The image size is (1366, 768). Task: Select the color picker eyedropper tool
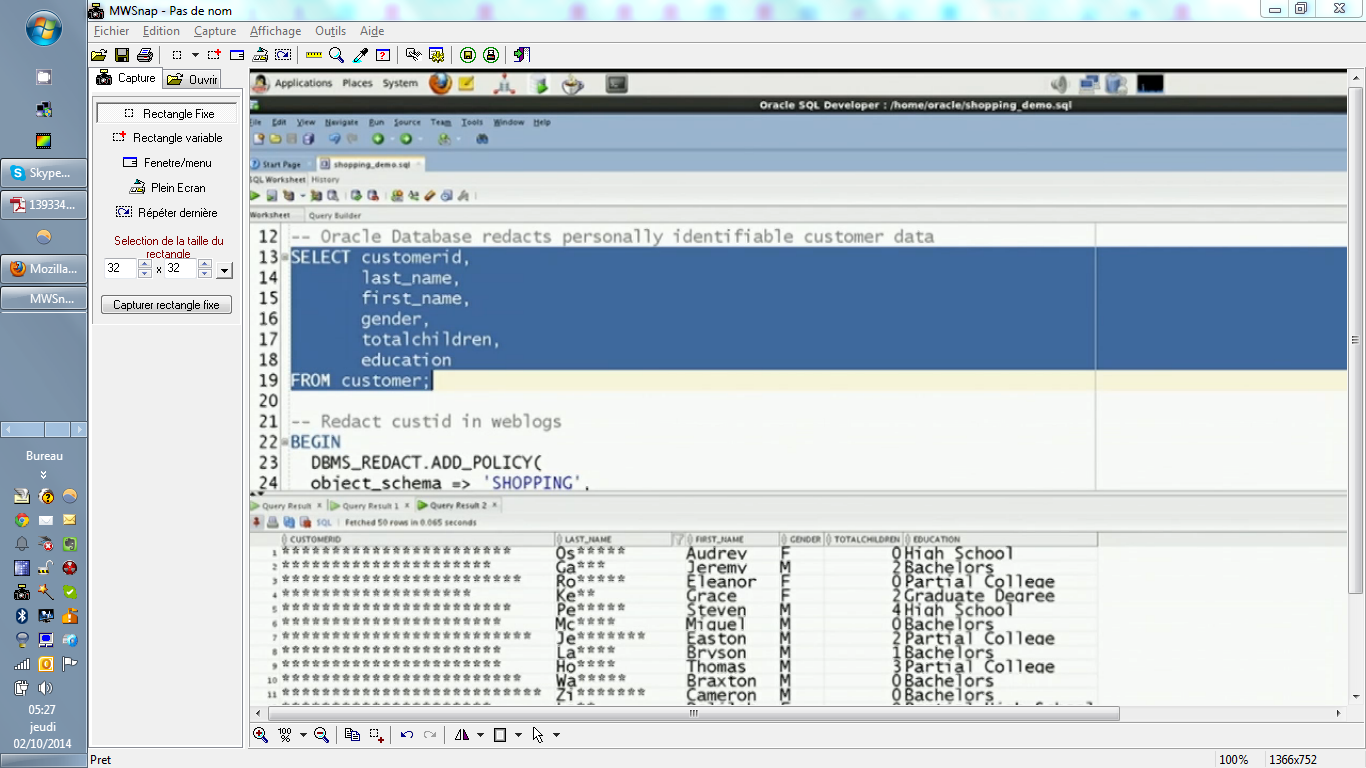(x=360, y=55)
